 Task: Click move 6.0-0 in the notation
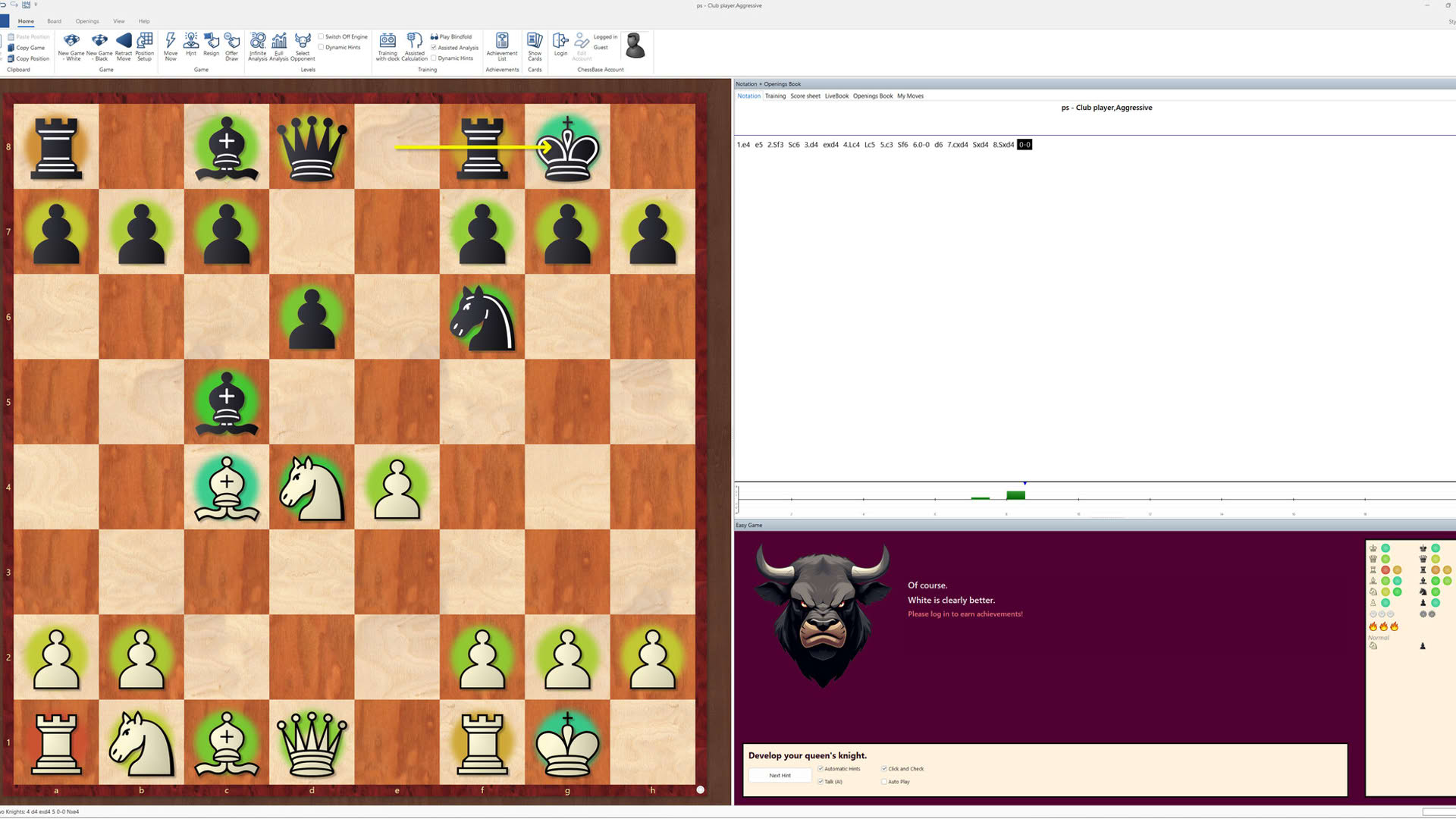click(921, 145)
